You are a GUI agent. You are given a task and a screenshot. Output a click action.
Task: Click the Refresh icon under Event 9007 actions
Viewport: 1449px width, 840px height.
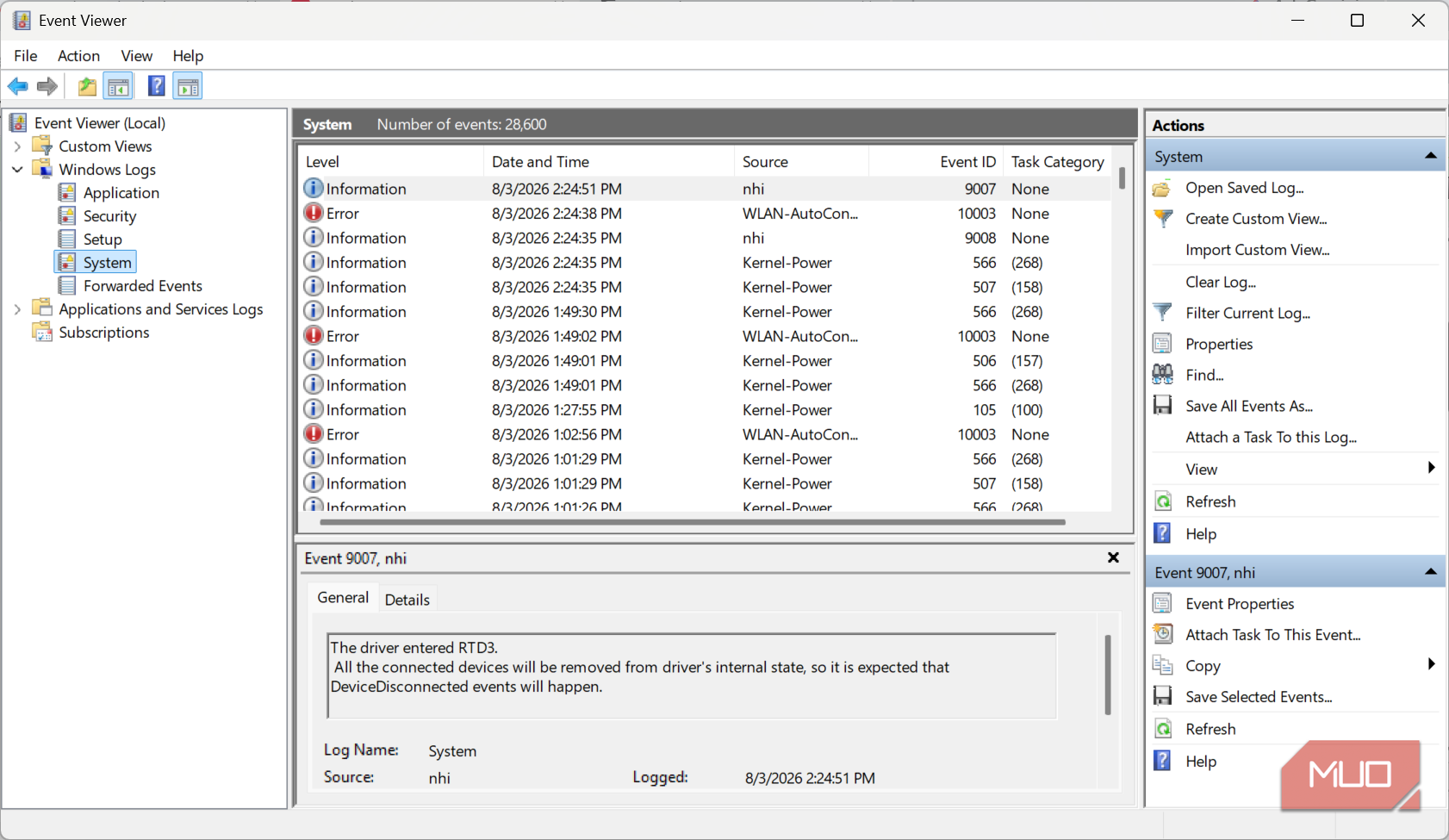(x=1163, y=729)
